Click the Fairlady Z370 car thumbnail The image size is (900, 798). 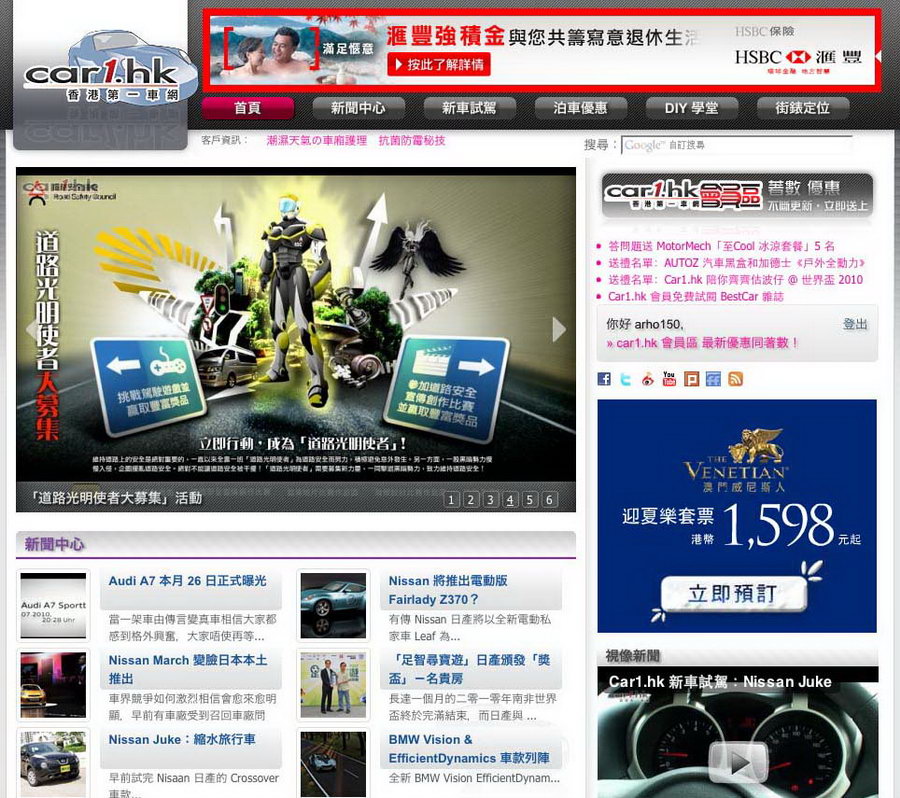coord(333,605)
